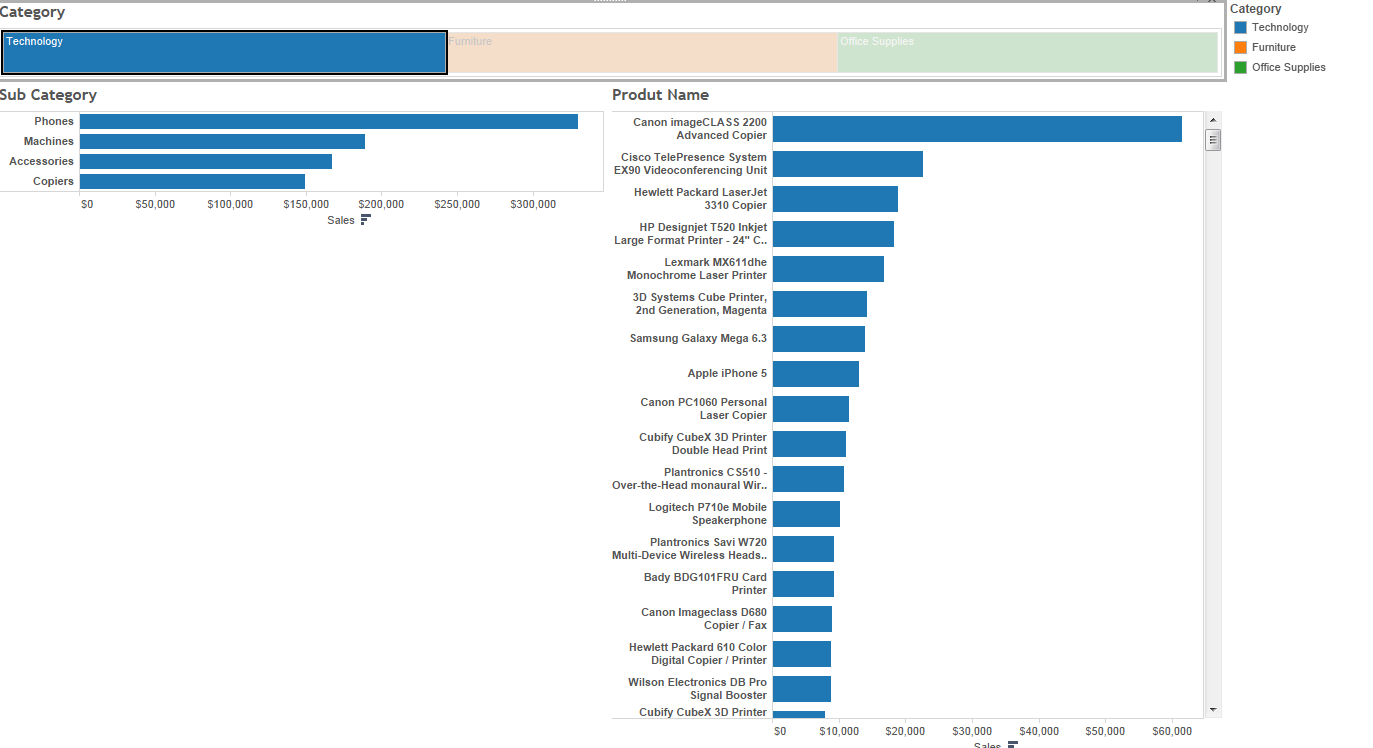Select the Canon imageCLASS 2200 Advanced Copier bar
Viewport: 1373px width, 748px height.
tap(977, 129)
